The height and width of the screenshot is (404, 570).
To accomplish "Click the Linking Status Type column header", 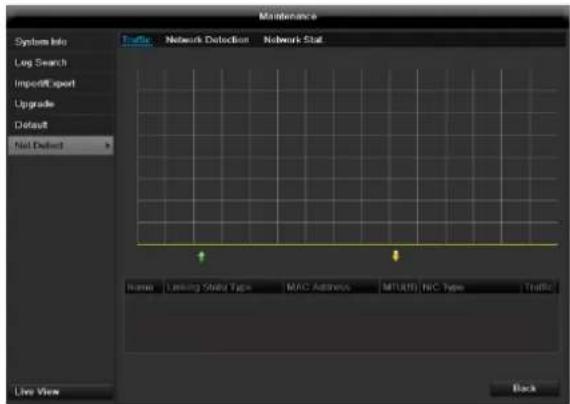I will [223, 287].
